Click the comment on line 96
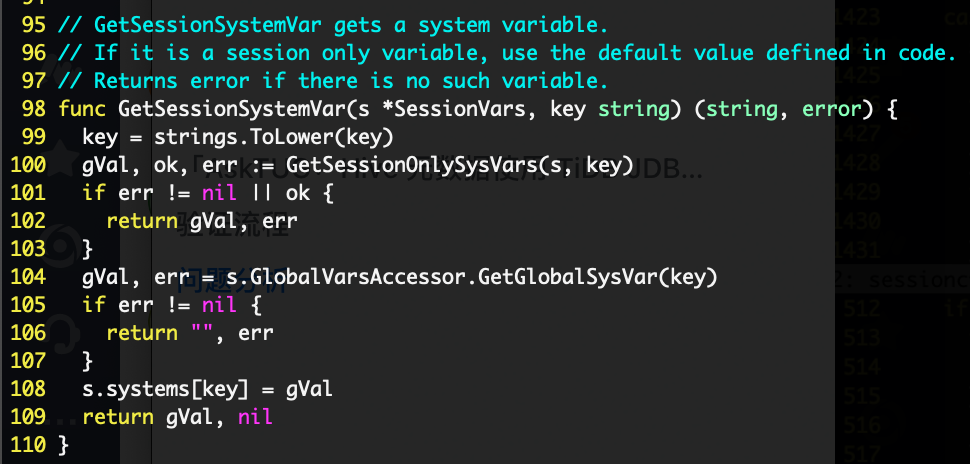 [x=507, y=53]
